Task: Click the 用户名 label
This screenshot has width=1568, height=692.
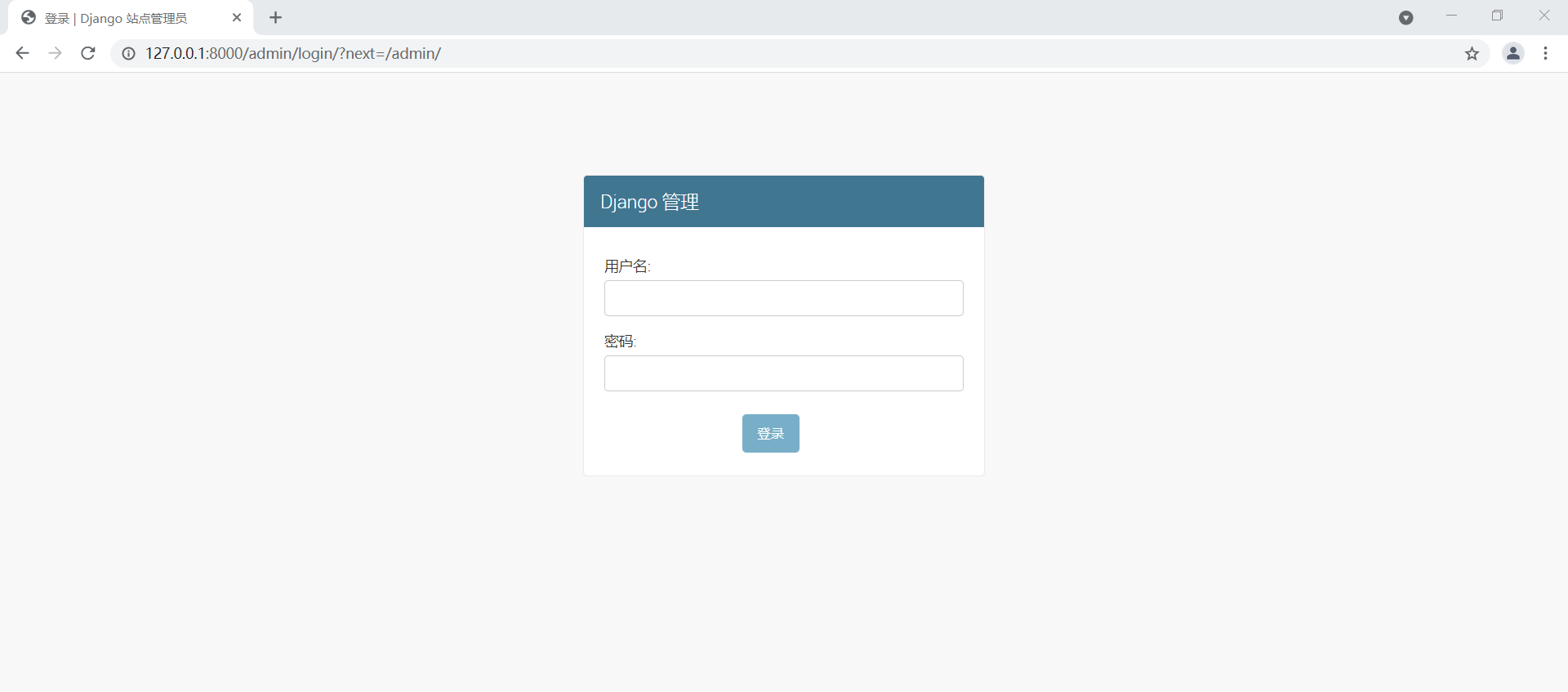Action: coord(627,266)
